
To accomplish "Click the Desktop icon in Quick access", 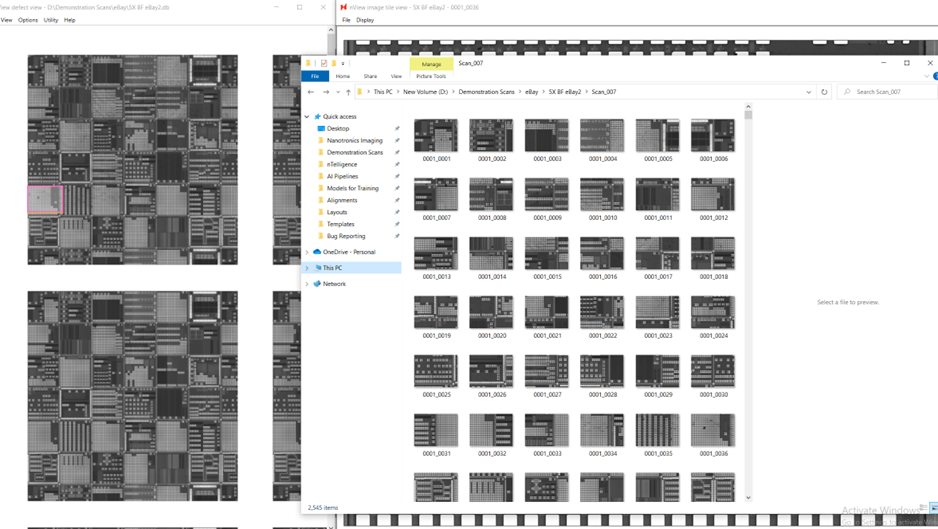I will point(321,129).
